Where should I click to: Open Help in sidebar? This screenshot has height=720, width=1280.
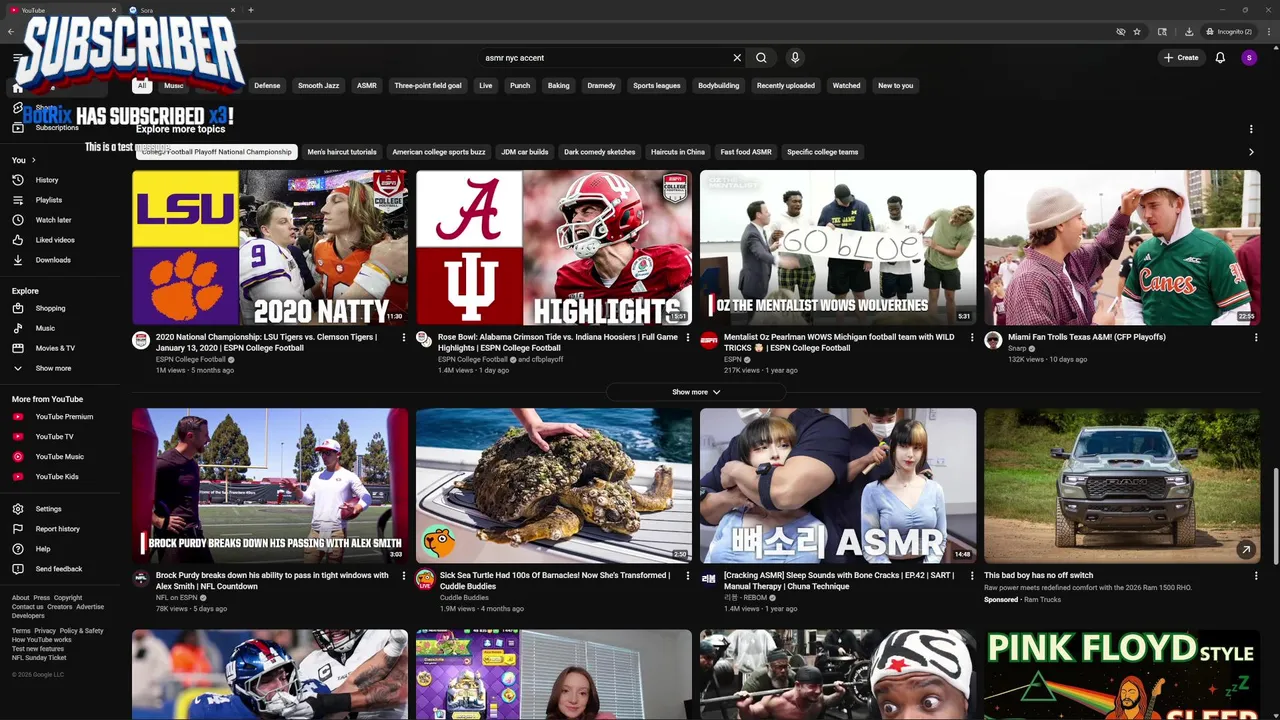[43, 549]
